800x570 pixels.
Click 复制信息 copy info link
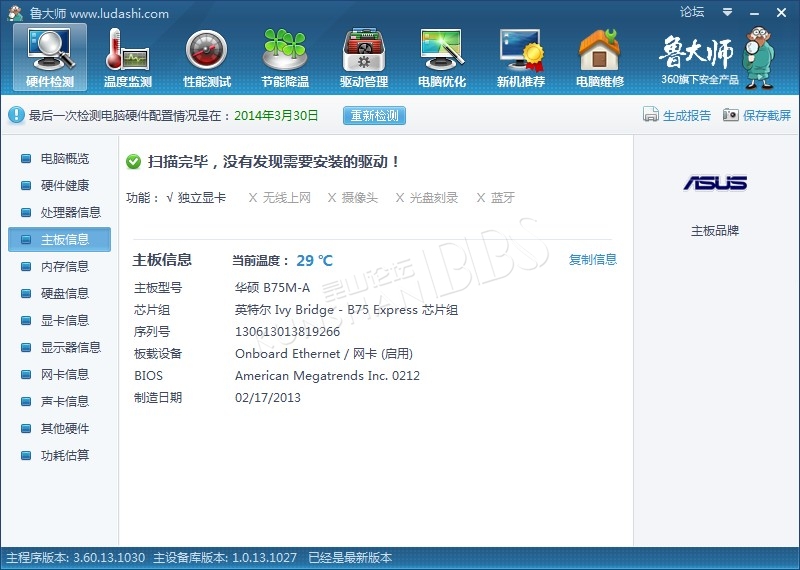593,260
